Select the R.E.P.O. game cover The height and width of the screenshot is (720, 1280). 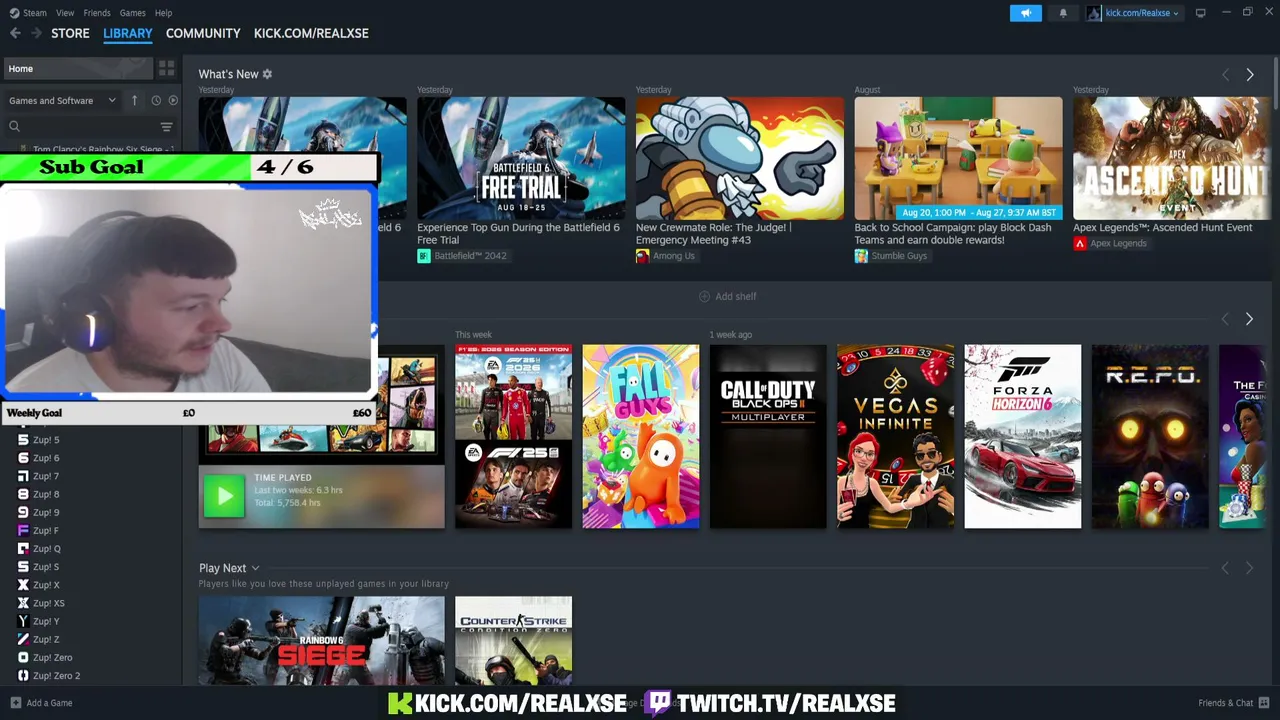[x=1150, y=436]
